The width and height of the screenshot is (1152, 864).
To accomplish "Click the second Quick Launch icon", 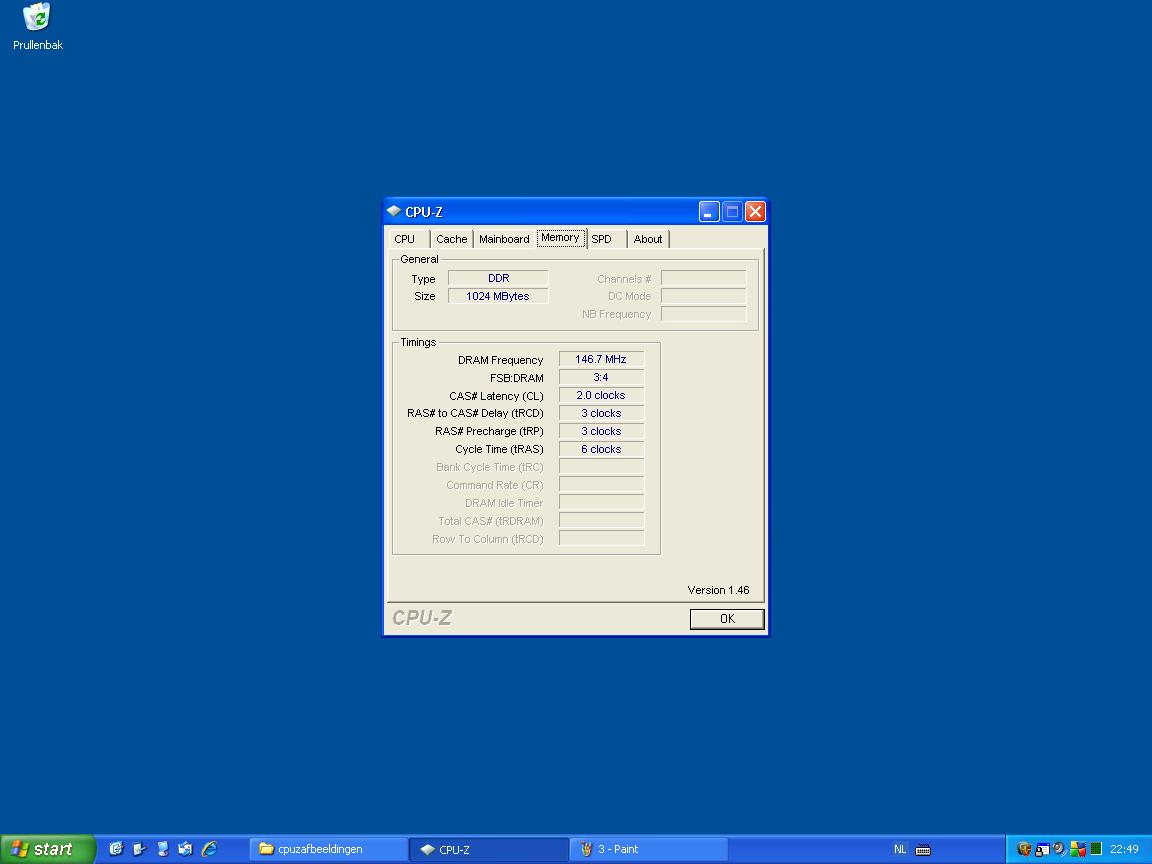I will tap(140, 849).
